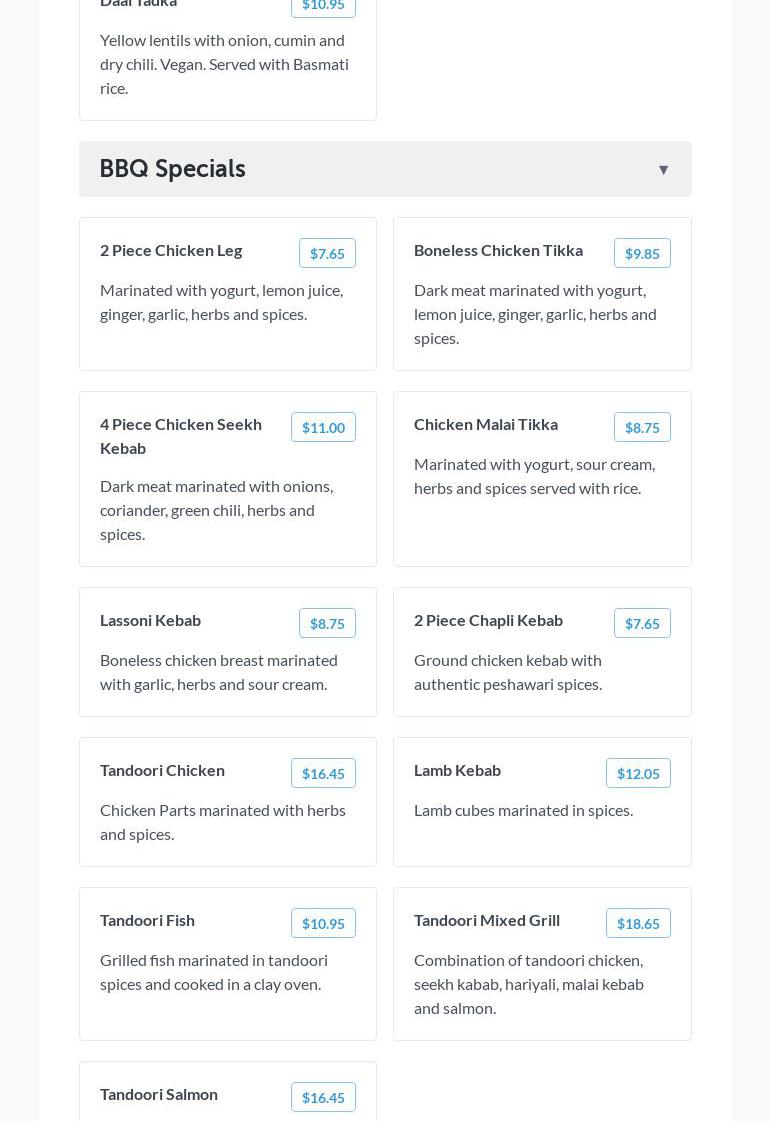The width and height of the screenshot is (770, 1121).
Task: Click the $9.85 price button
Action: (x=642, y=254)
